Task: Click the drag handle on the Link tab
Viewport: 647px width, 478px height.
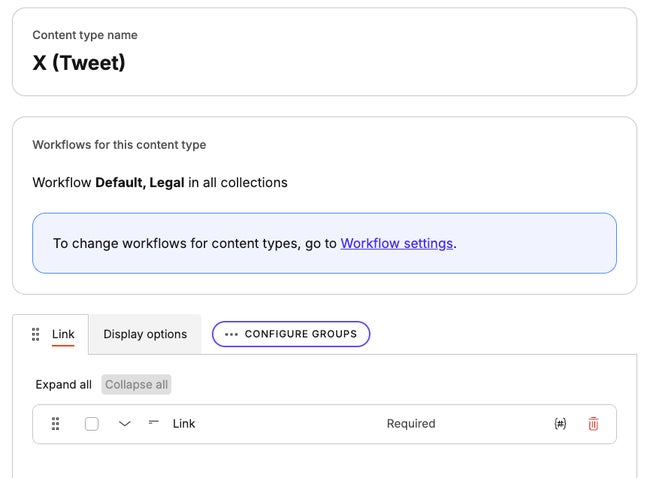Action: tap(35, 334)
